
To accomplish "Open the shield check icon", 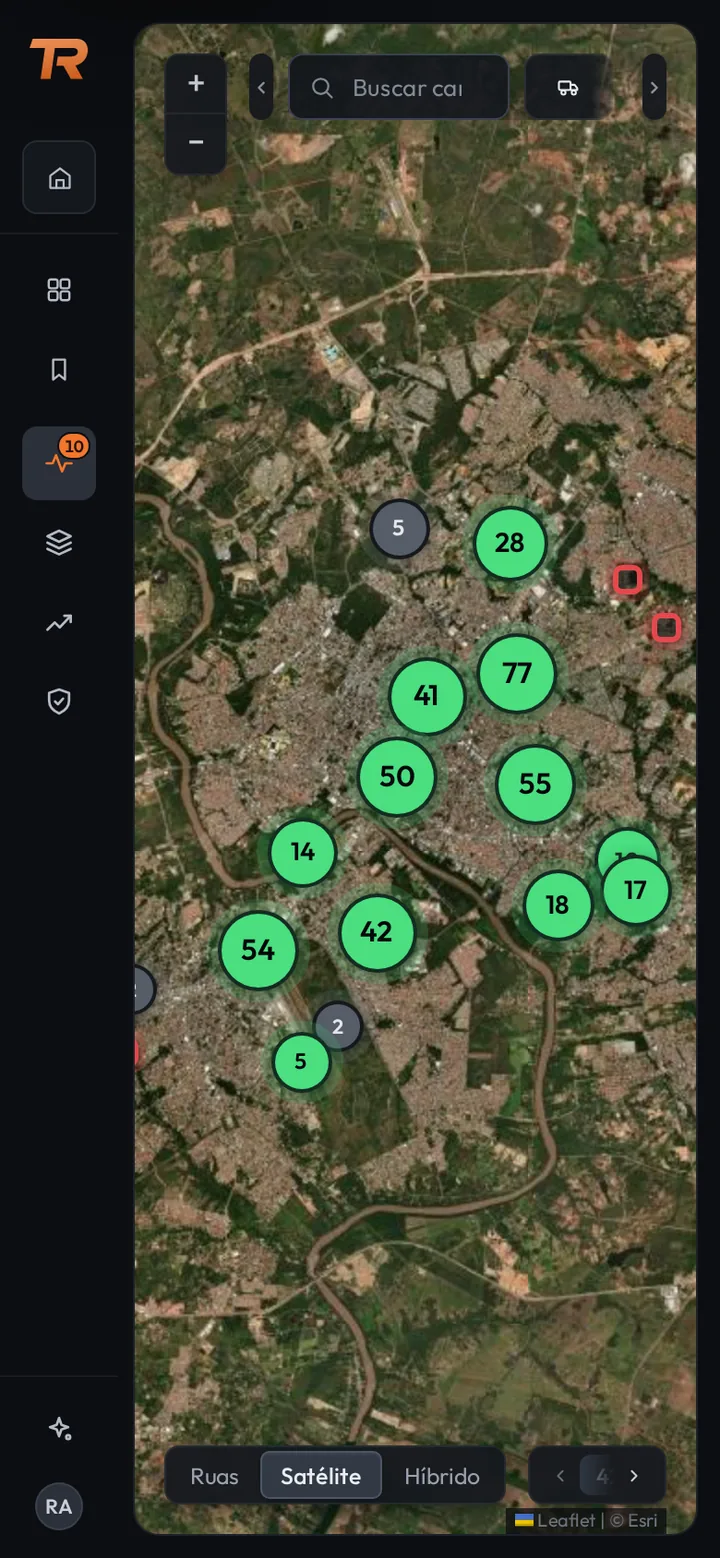I will coord(59,702).
